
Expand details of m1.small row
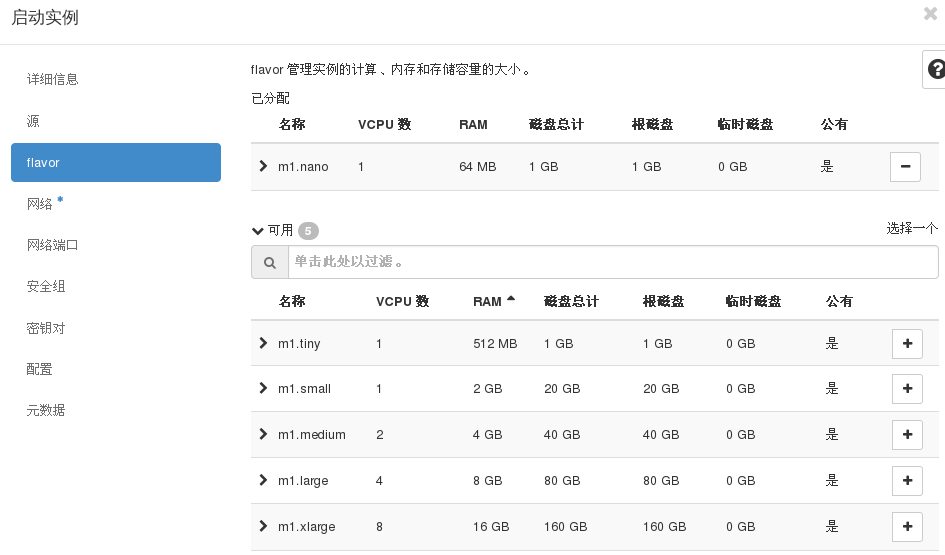click(x=263, y=388)
